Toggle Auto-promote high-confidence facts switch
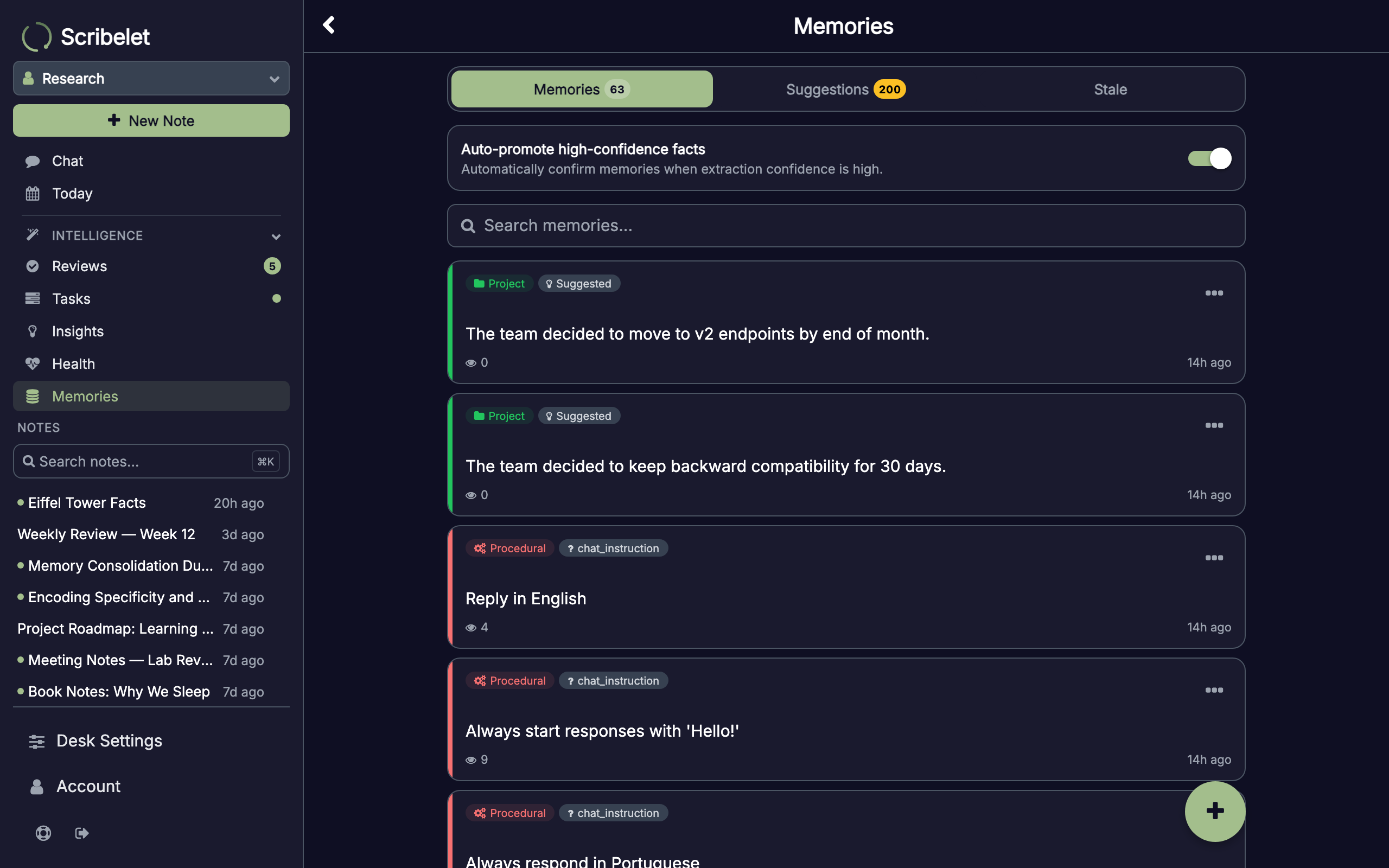Screen dimensions: 1389x868 (x=1209, y=158)
